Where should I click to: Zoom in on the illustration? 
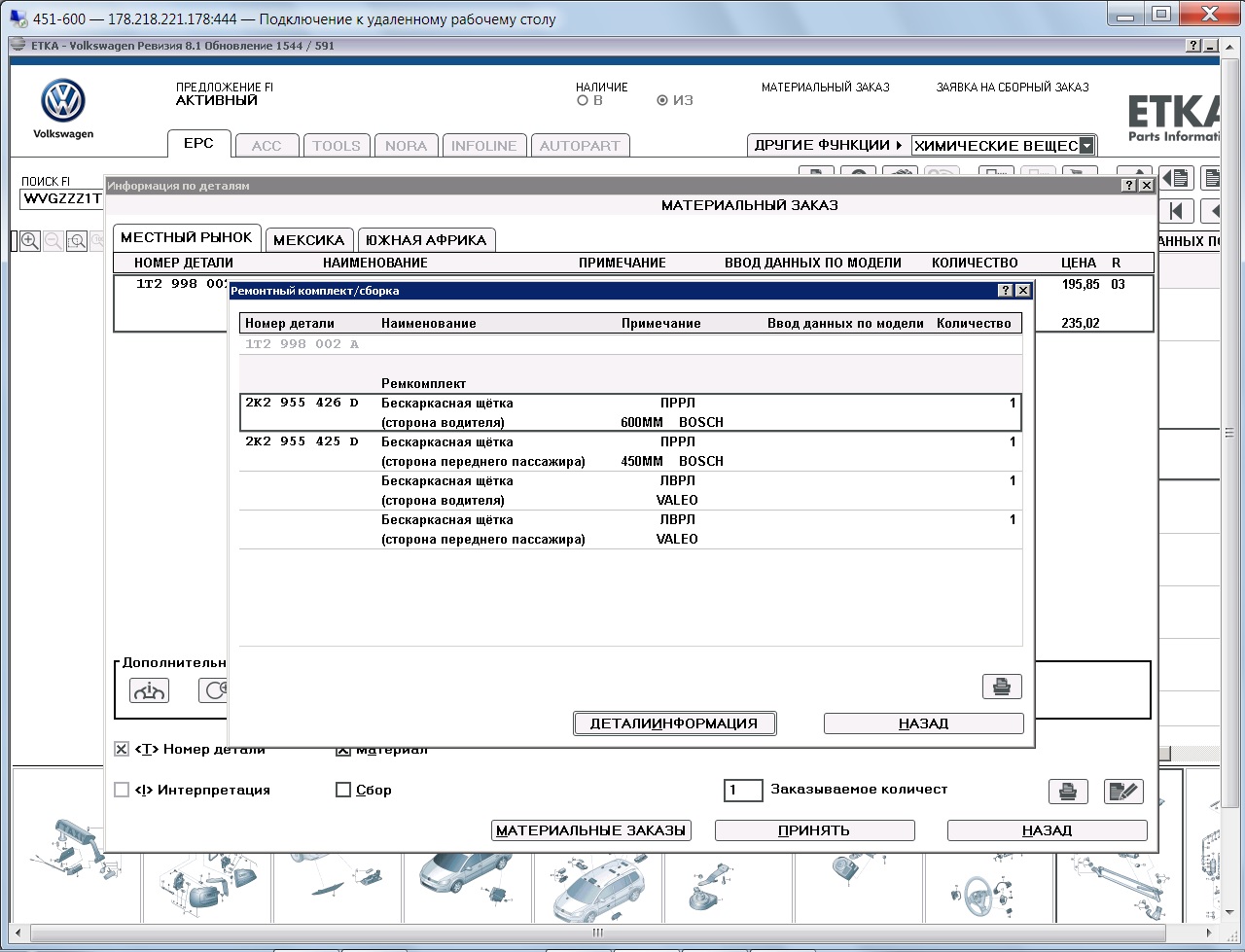30,241
